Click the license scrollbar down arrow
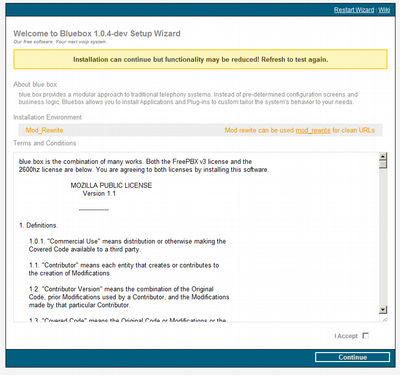 [383, 310]
